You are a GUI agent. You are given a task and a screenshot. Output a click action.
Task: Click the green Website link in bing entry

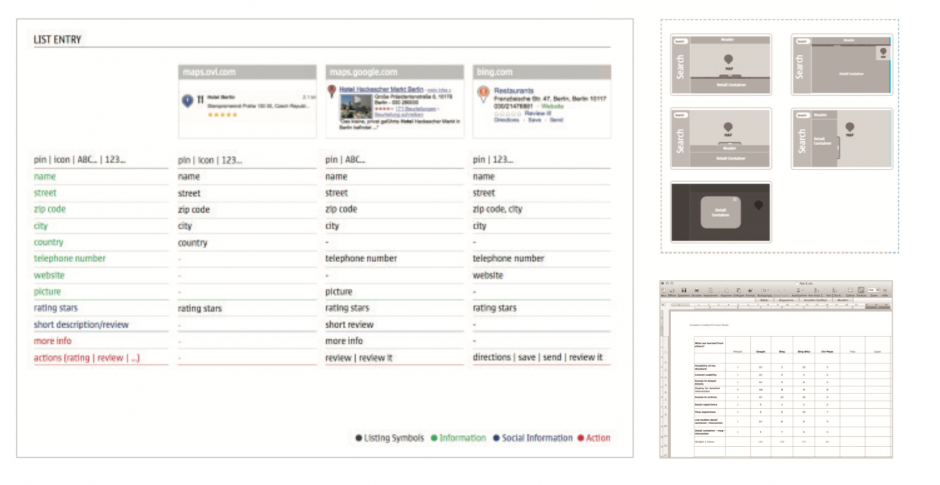(x=552, y=106)
